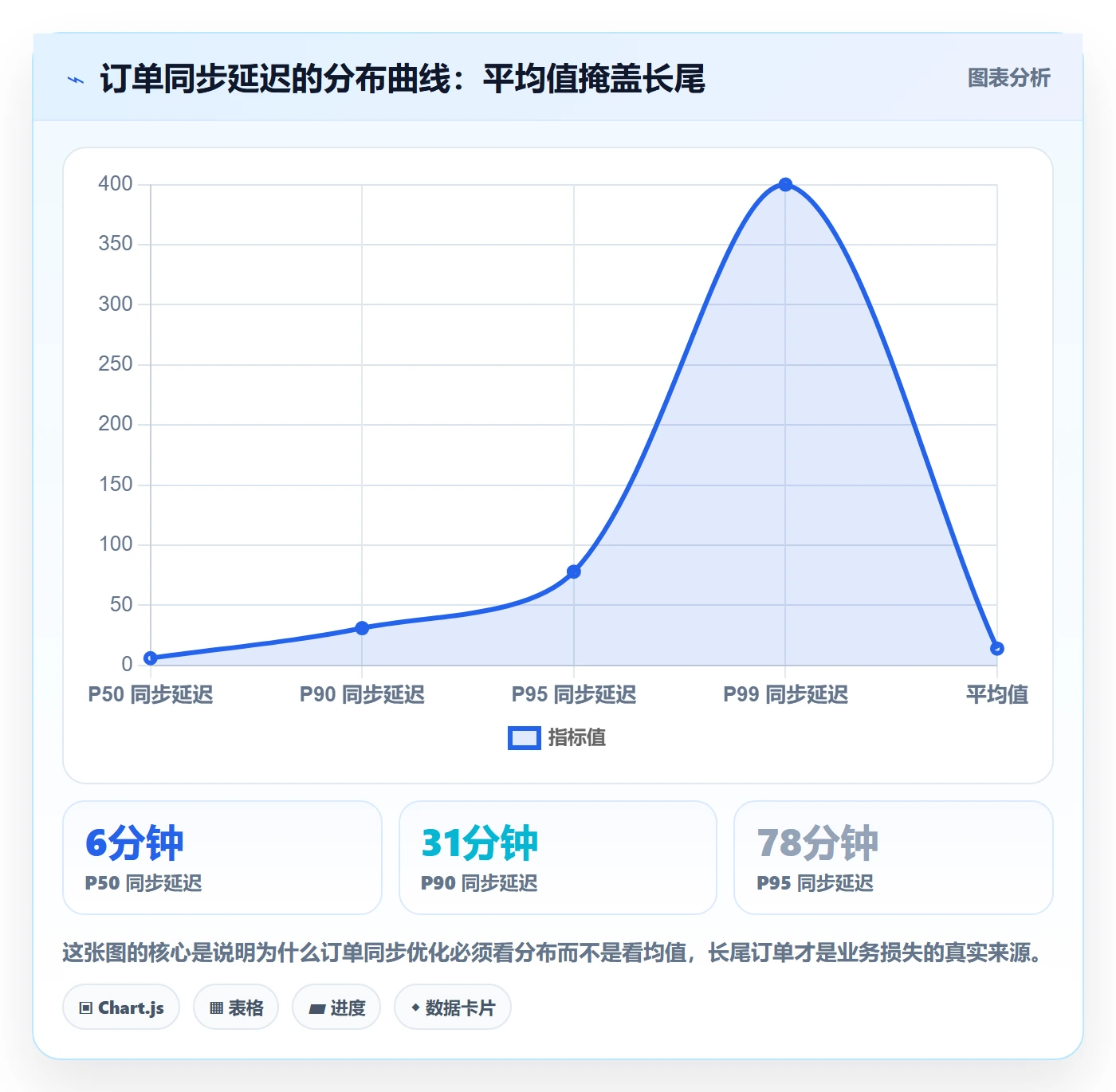This screenshot has width=1116, height=1092.
Task: Click the y-axis value 400
Action: click(x=116, y=184)
